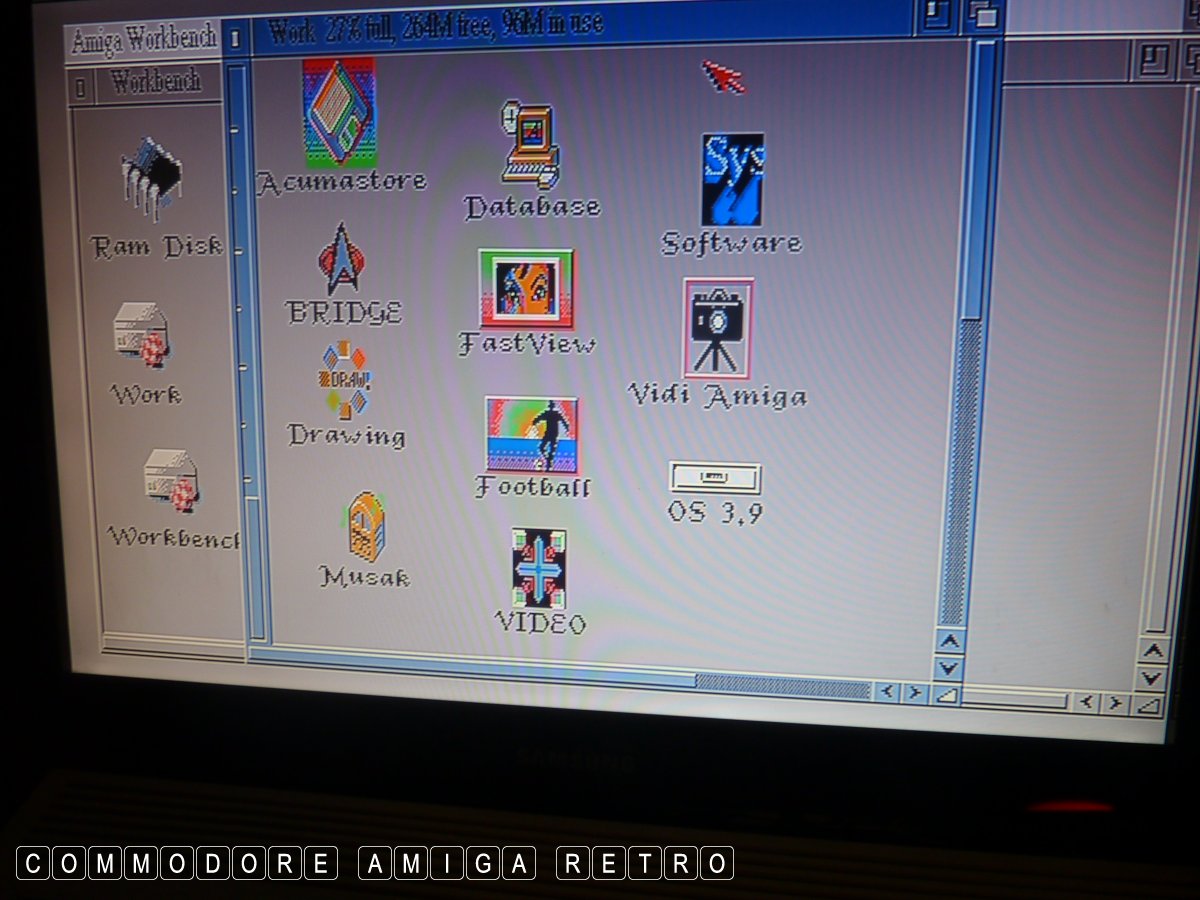Click the Software drawer icon

[x=732, y=180]
